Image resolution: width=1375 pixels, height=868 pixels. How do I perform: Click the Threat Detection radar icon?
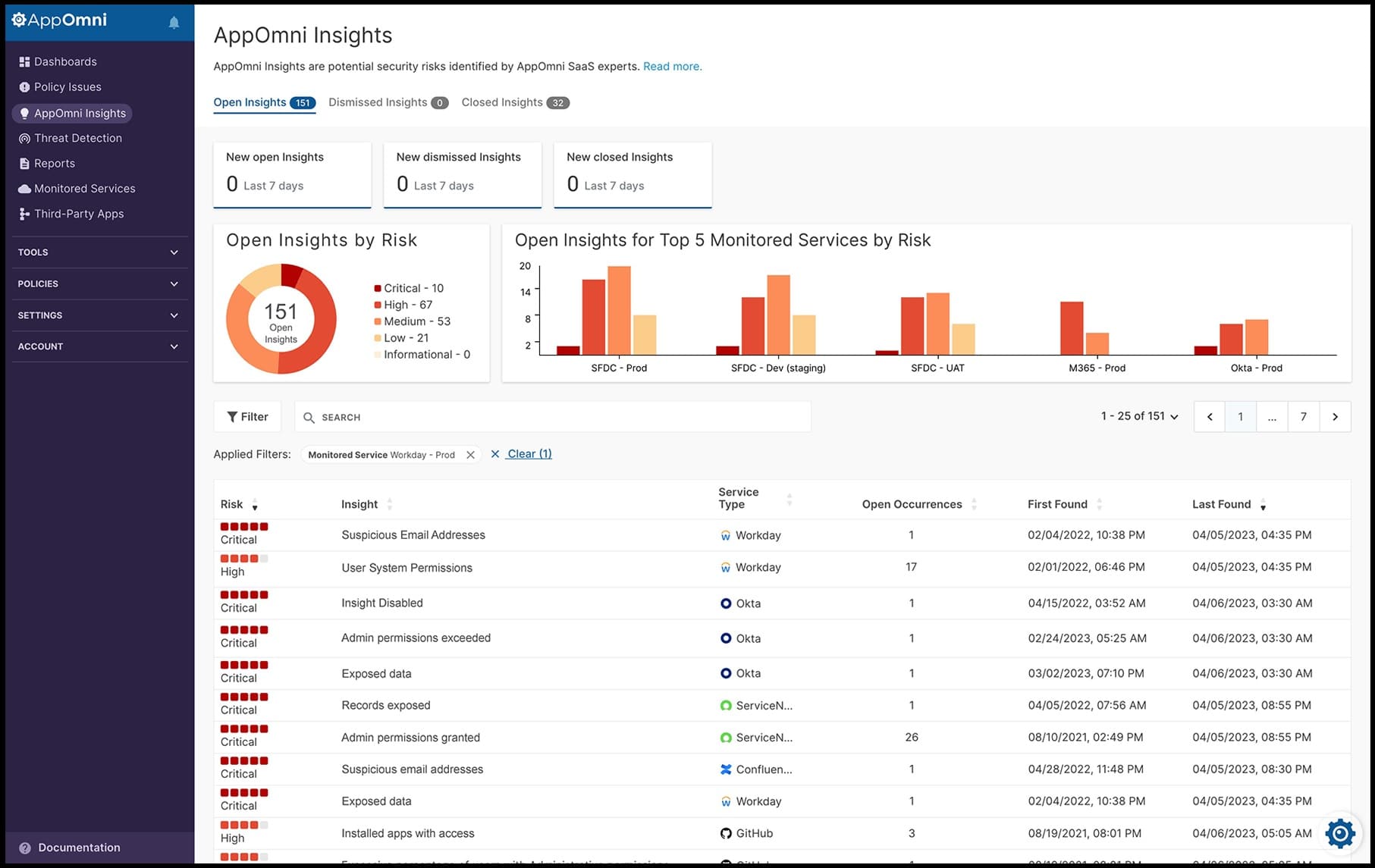[24, 139]
